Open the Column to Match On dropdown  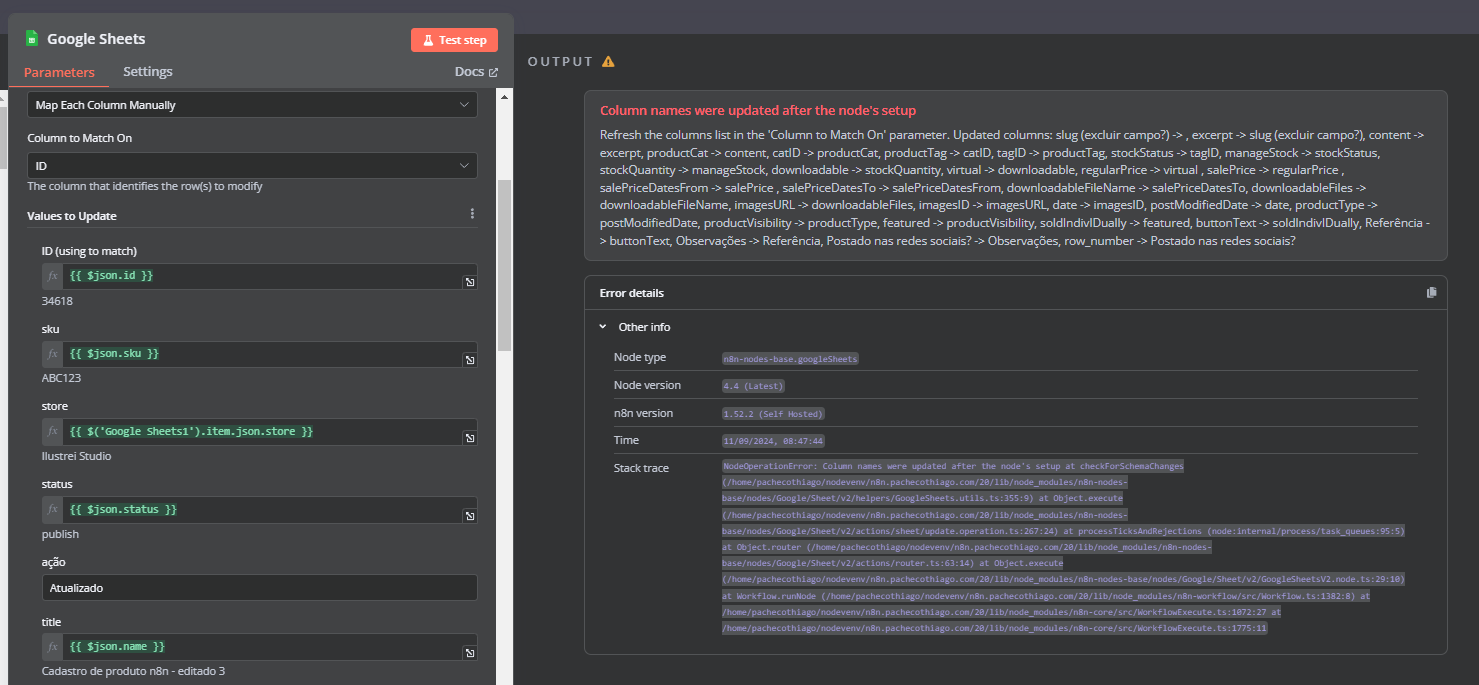click(x=252, y=166)
